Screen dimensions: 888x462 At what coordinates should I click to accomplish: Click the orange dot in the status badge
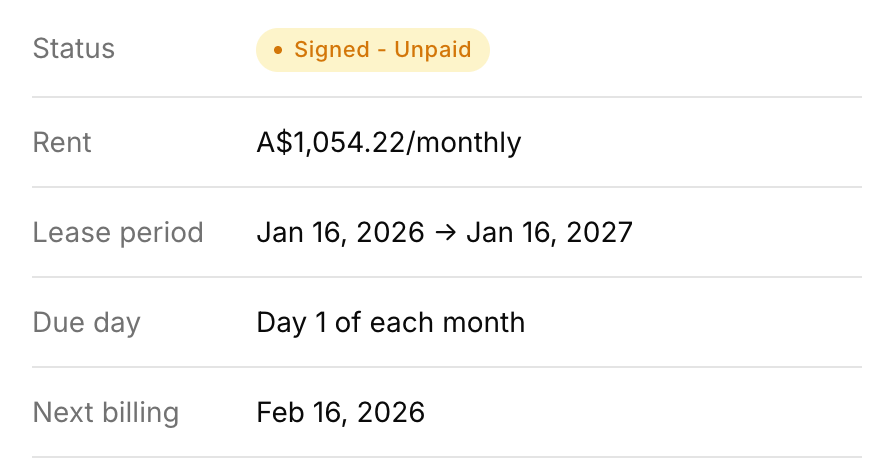278,50
